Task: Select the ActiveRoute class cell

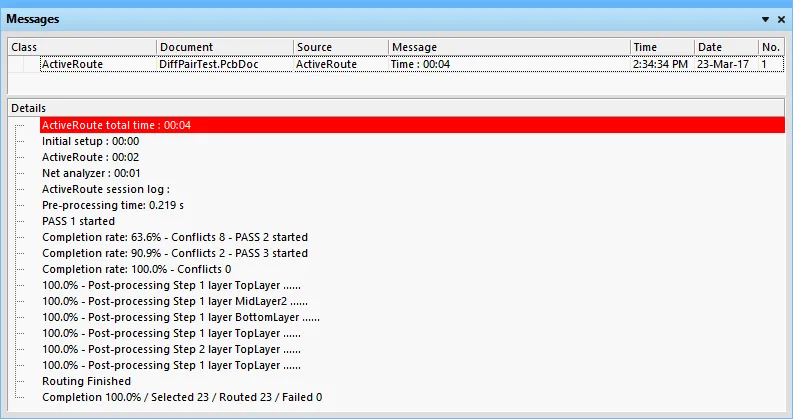Action: point(98,64)
